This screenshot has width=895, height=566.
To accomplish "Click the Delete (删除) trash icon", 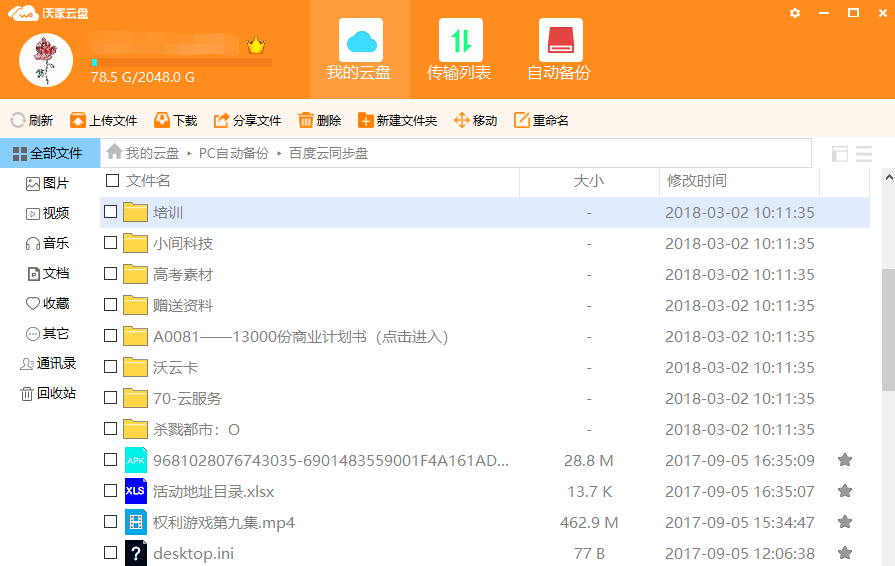I will (306, 120).
